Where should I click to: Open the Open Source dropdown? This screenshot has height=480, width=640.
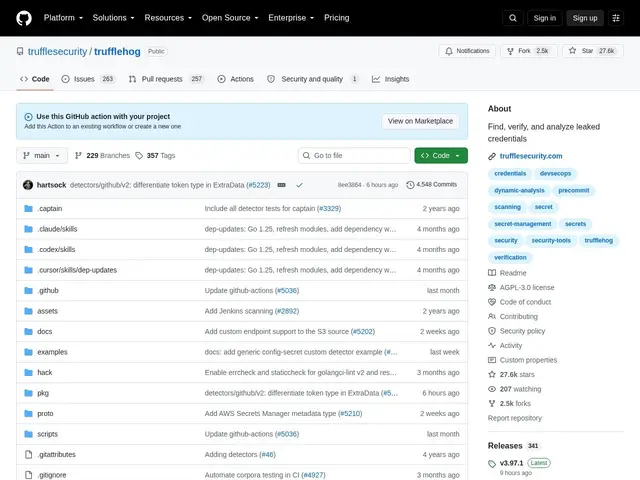tap(230, 18)
